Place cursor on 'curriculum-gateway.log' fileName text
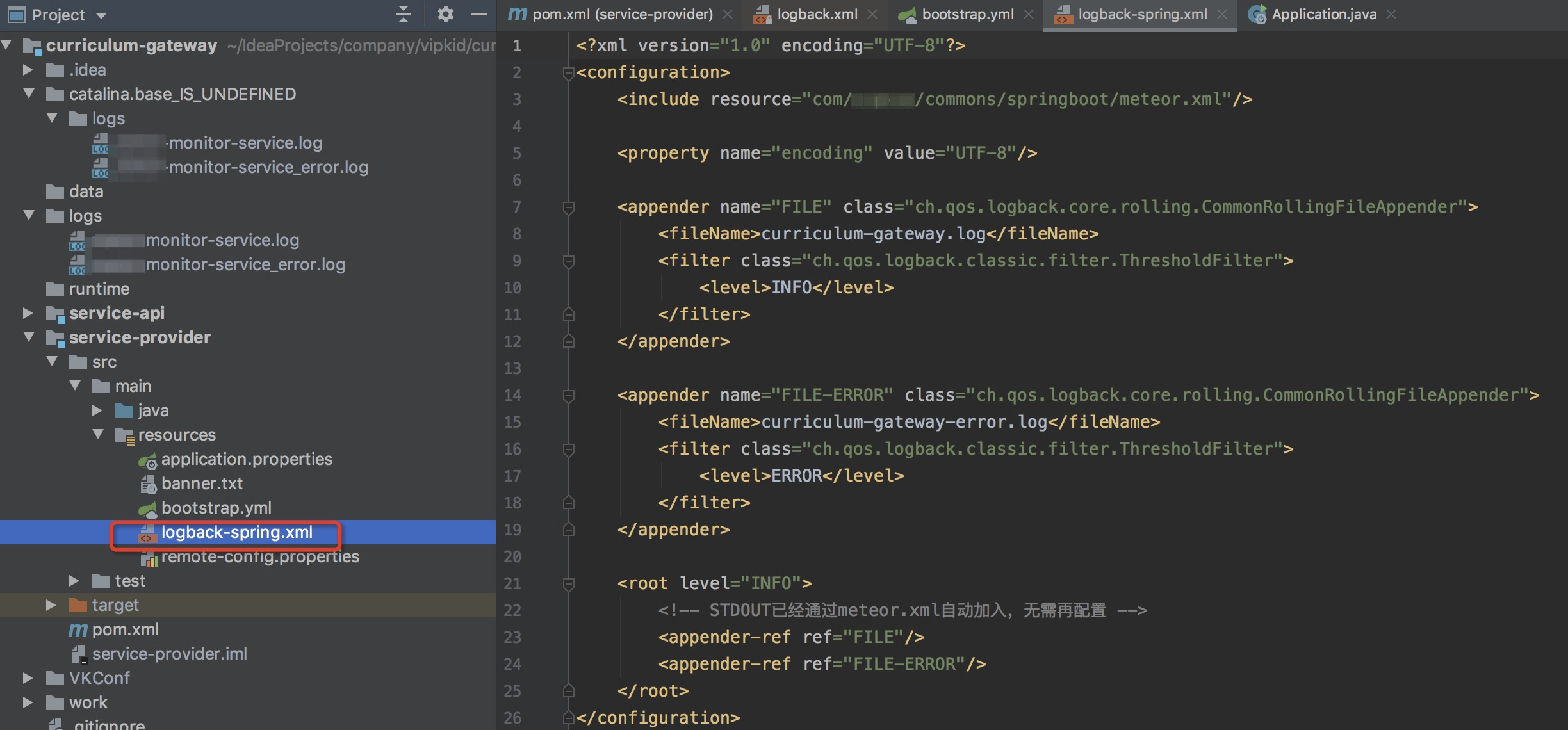Image resolution: width=1568 pixels, height=730 pixels. (x=873, y=234)
